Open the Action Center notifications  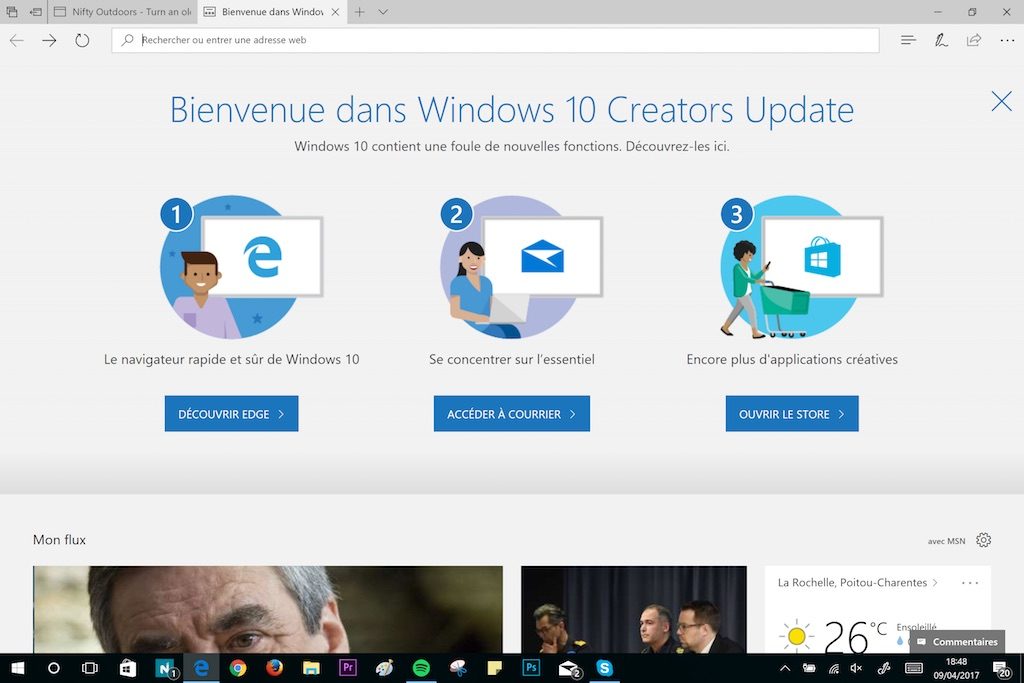(x=1002, y=669)
